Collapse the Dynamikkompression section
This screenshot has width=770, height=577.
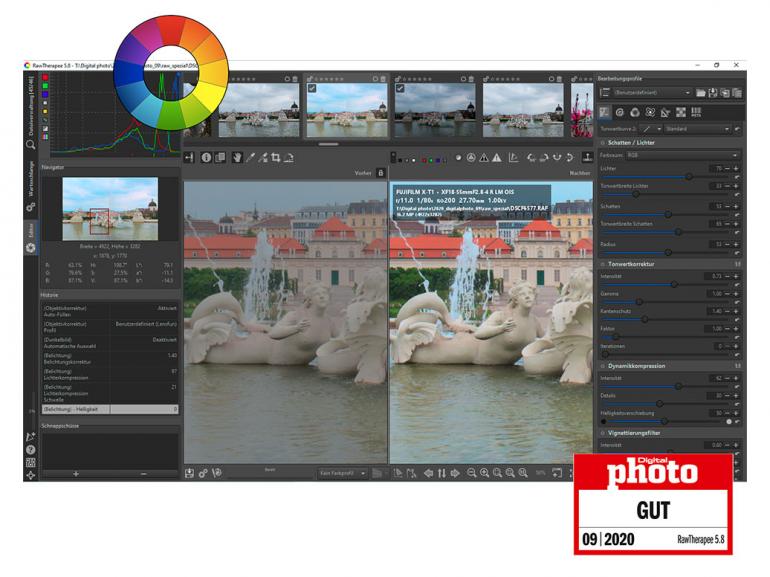pyautogui.click(x=636, y=366)
